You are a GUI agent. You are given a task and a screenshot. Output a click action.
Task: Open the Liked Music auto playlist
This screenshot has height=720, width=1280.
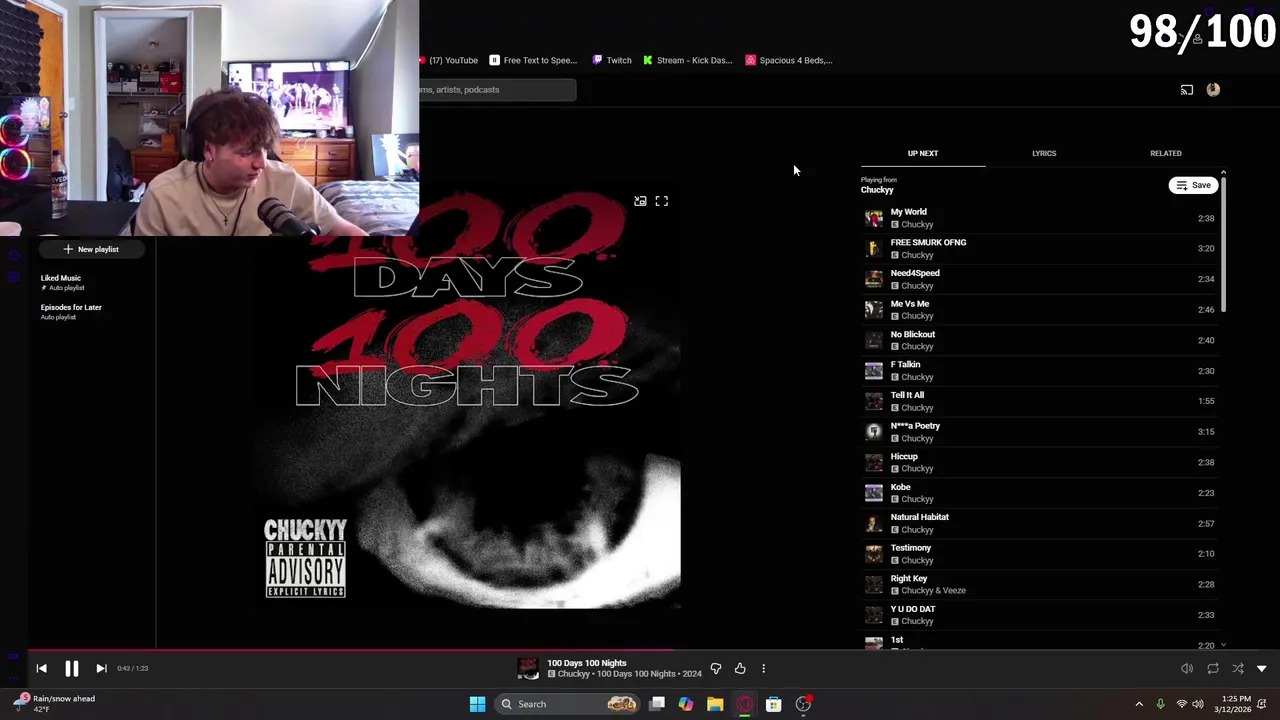(61, 282)
